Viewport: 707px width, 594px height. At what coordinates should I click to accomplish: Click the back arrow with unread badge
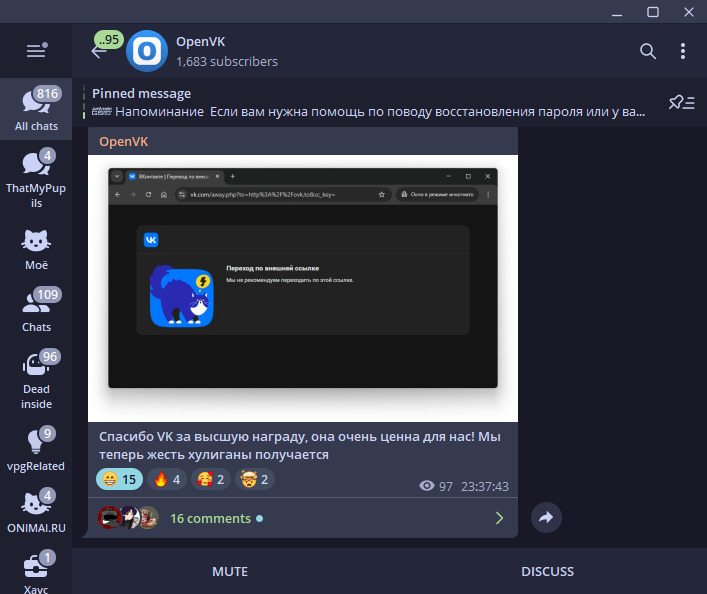coord(99,51)
